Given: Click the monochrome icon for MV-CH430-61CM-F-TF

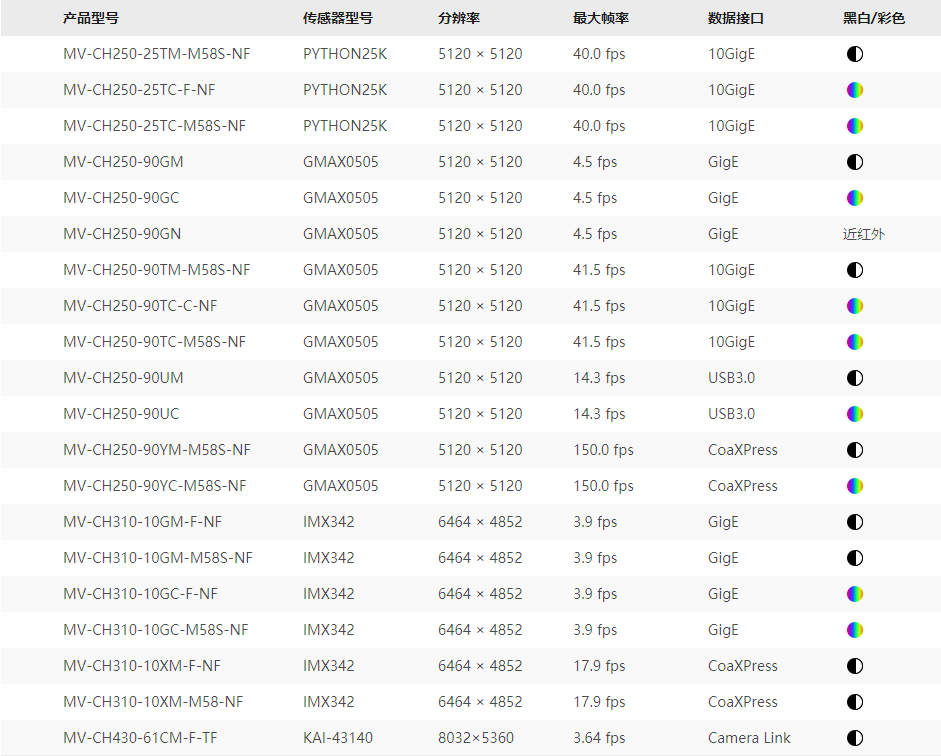Looking at the screenshot, I should tap(854, 738).
